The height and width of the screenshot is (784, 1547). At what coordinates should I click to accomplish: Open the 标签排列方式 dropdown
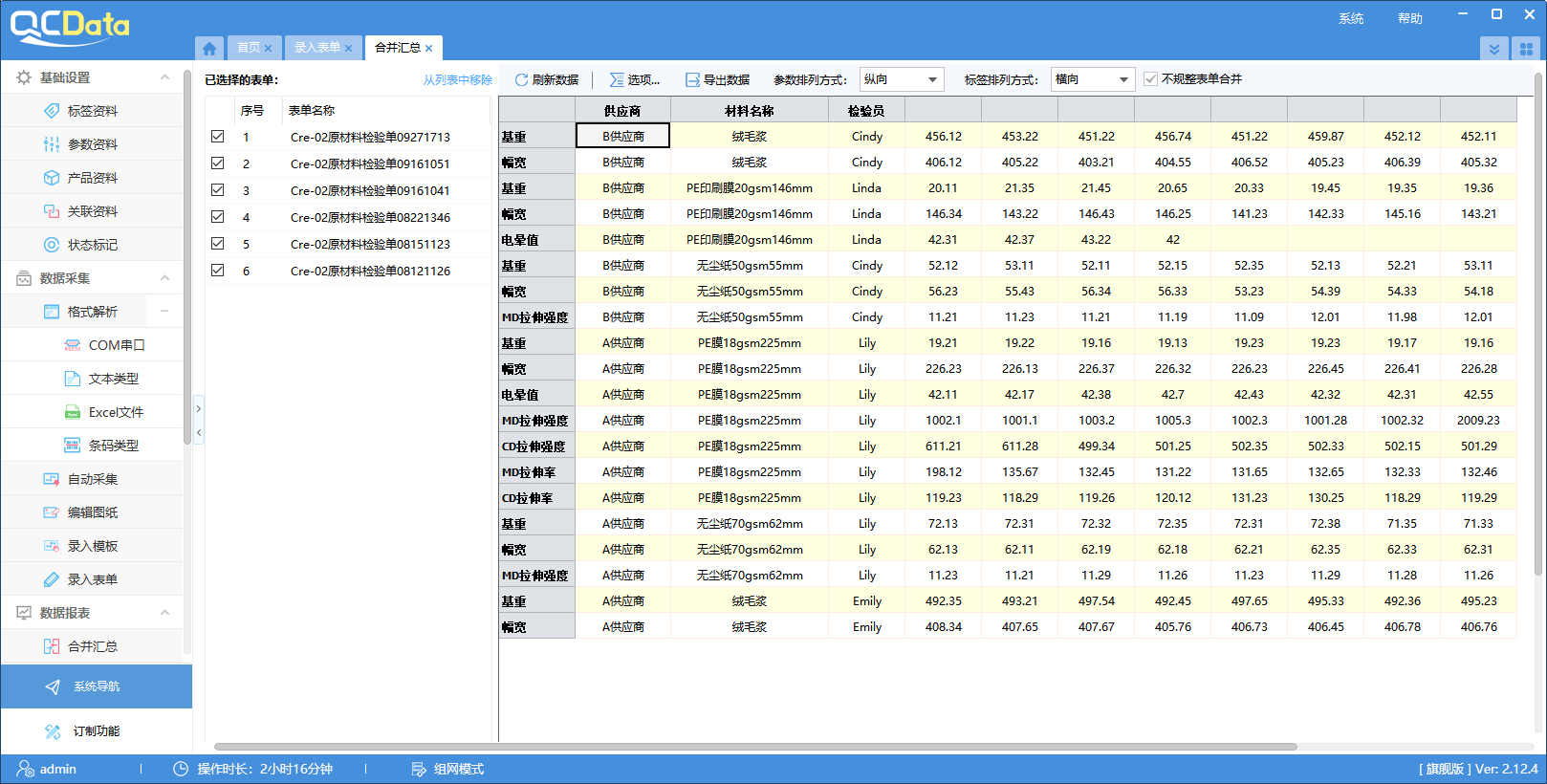click(1093, 79)
